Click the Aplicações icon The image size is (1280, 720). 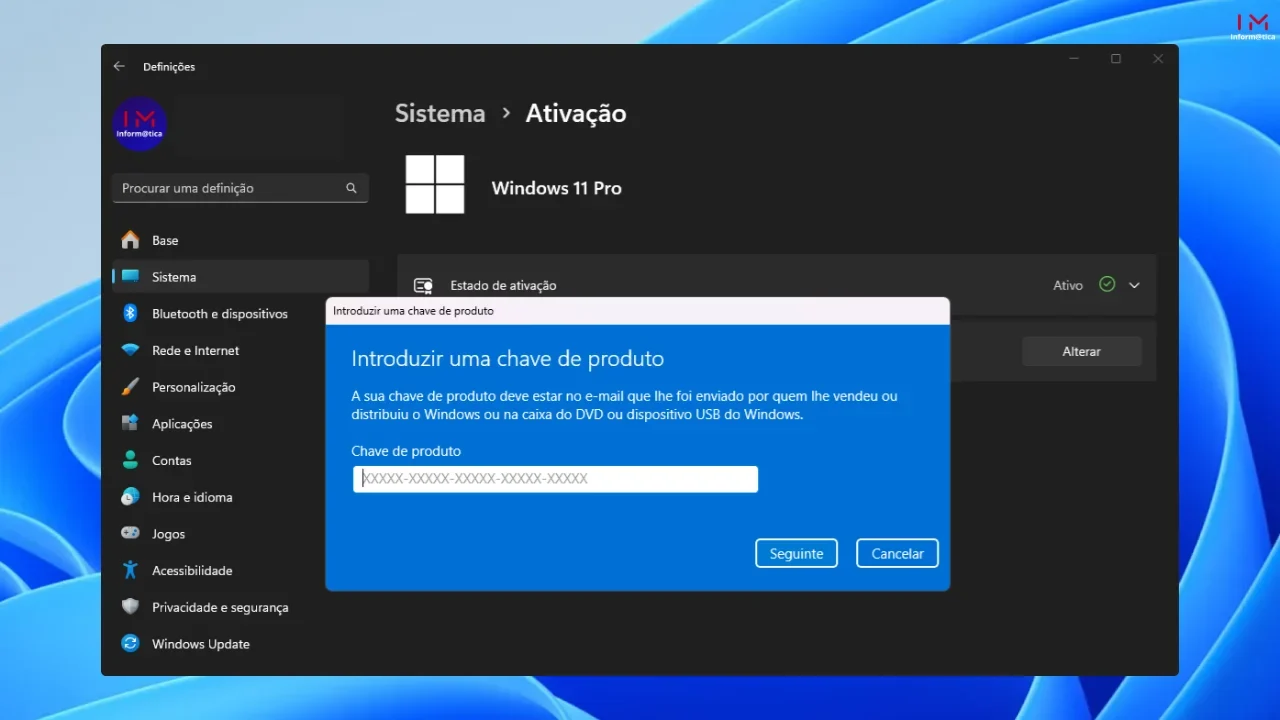pos(130,423)
